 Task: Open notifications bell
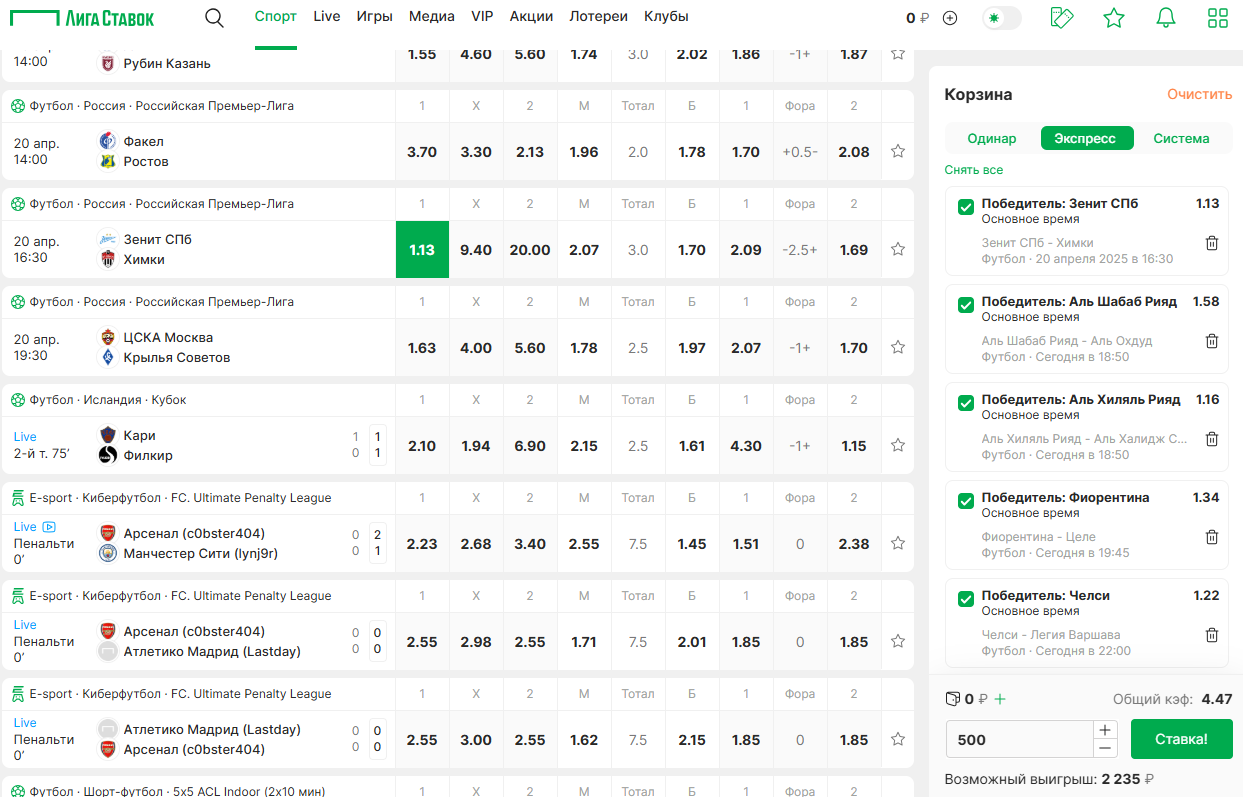tap(1166, 17)
